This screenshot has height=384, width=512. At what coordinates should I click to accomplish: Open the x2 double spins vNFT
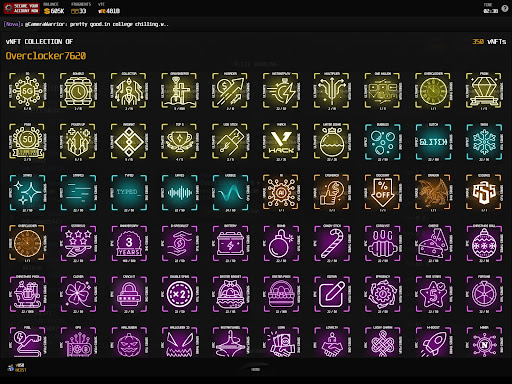[180, 294]
